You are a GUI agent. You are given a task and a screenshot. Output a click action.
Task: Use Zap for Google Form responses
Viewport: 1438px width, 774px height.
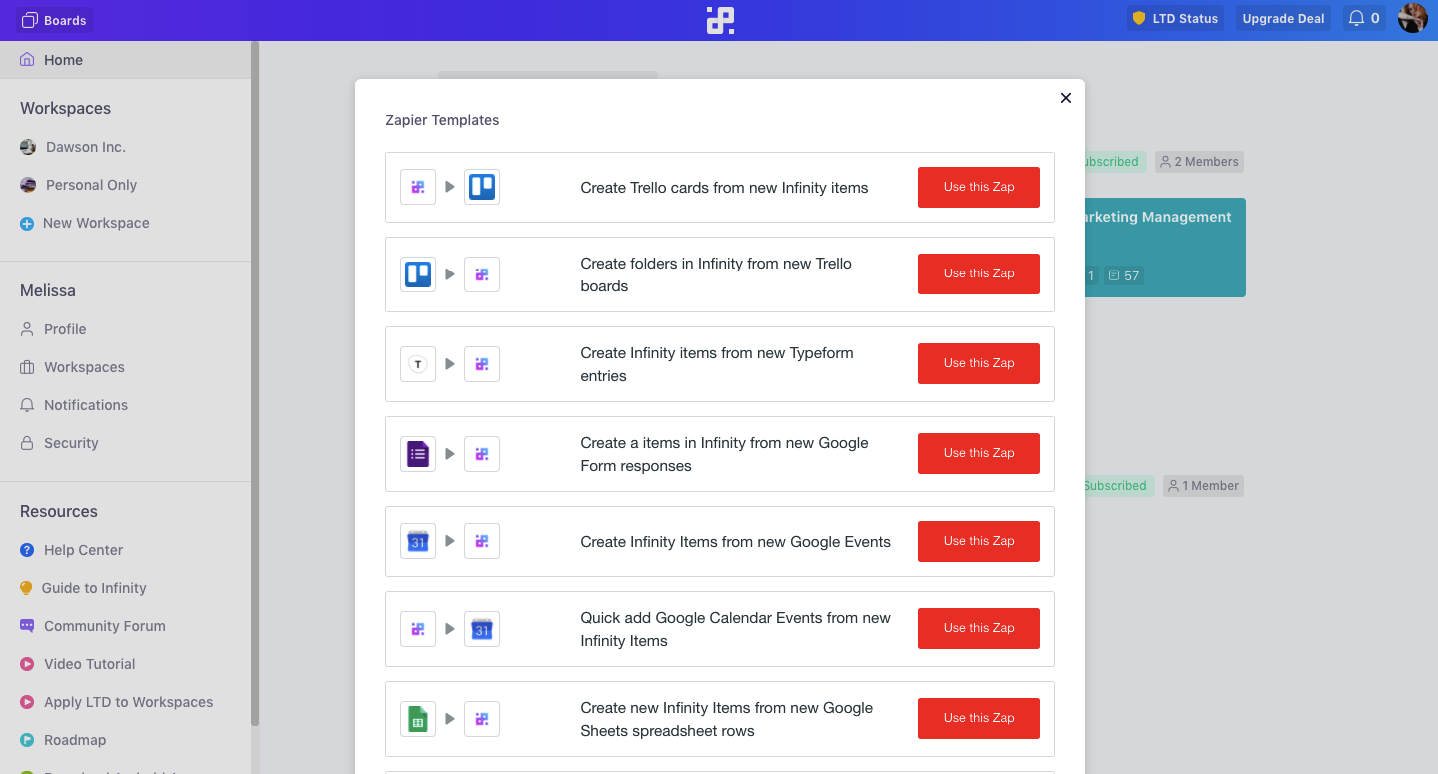[x=979, y=453]
